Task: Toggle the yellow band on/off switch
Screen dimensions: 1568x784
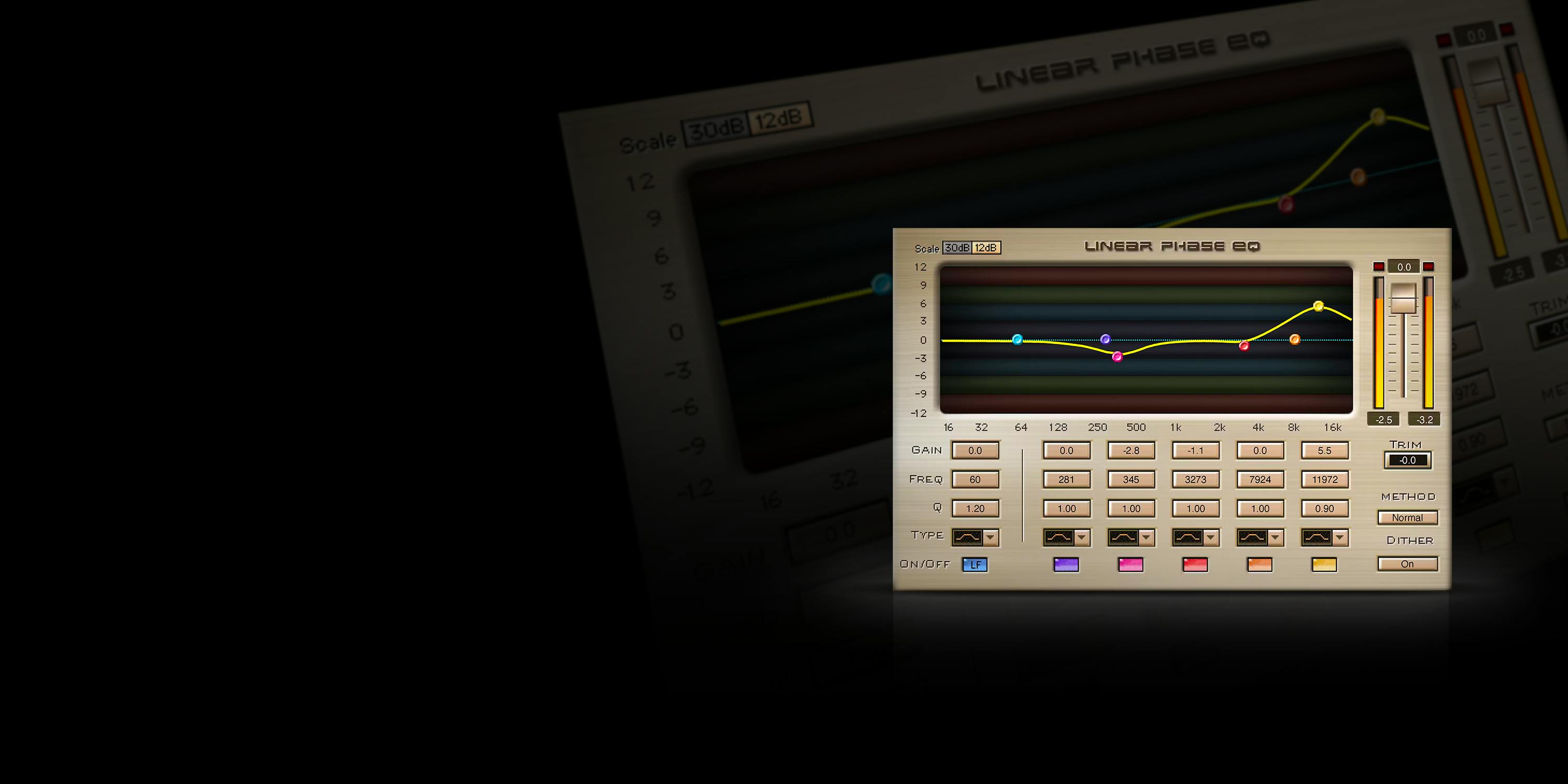Action: click(x=1324, y=565)
